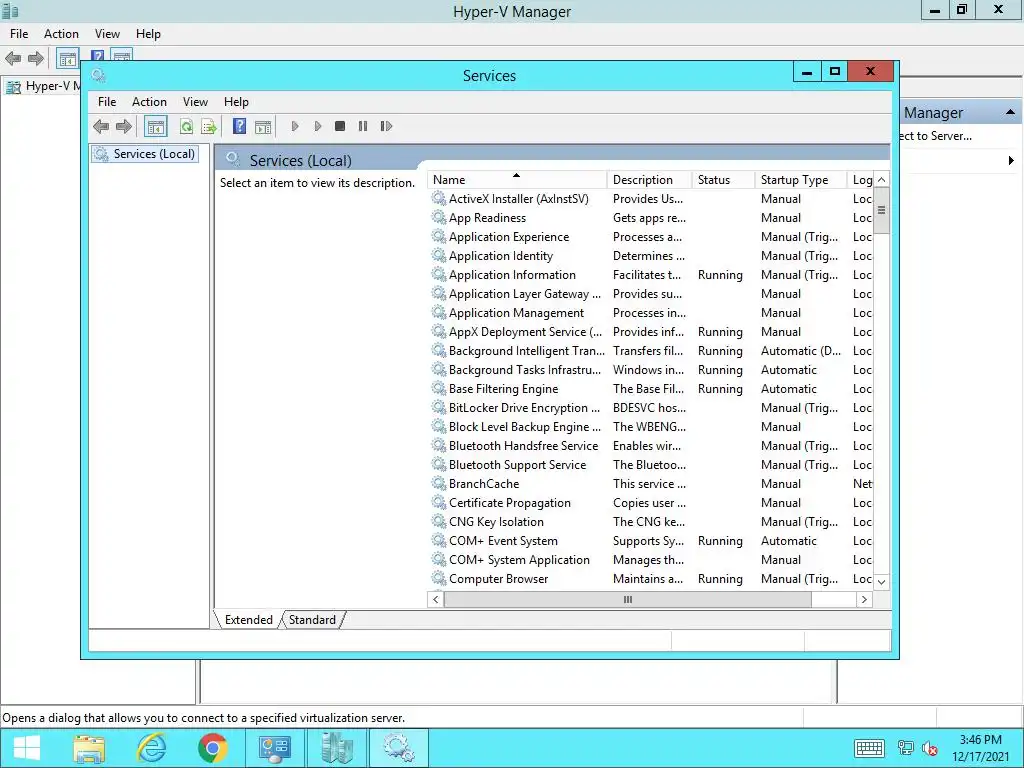Click network tray icon
The image size is (1024, 768).
point(906,748)
